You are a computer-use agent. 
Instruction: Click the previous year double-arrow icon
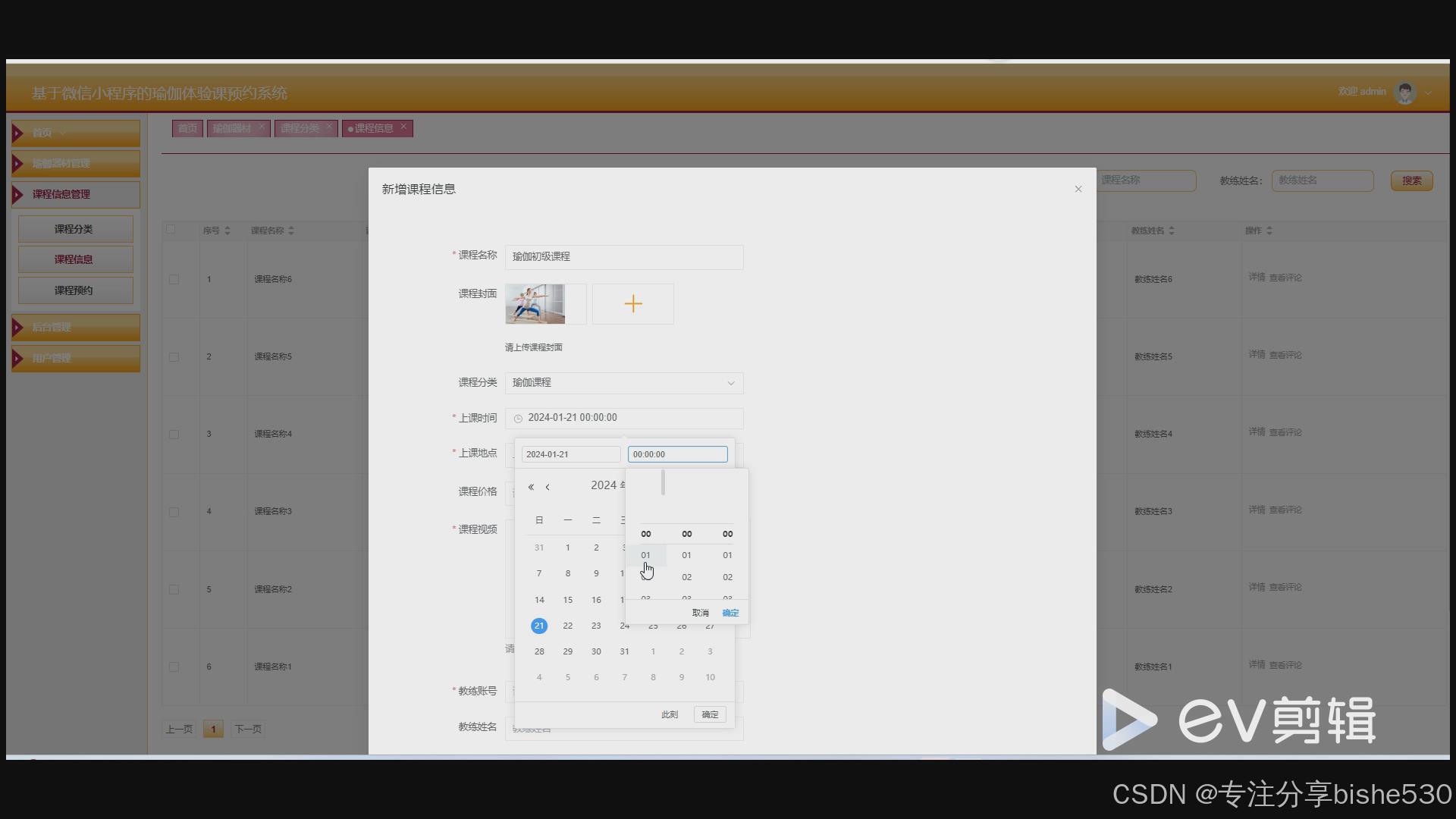pos(531,487)
